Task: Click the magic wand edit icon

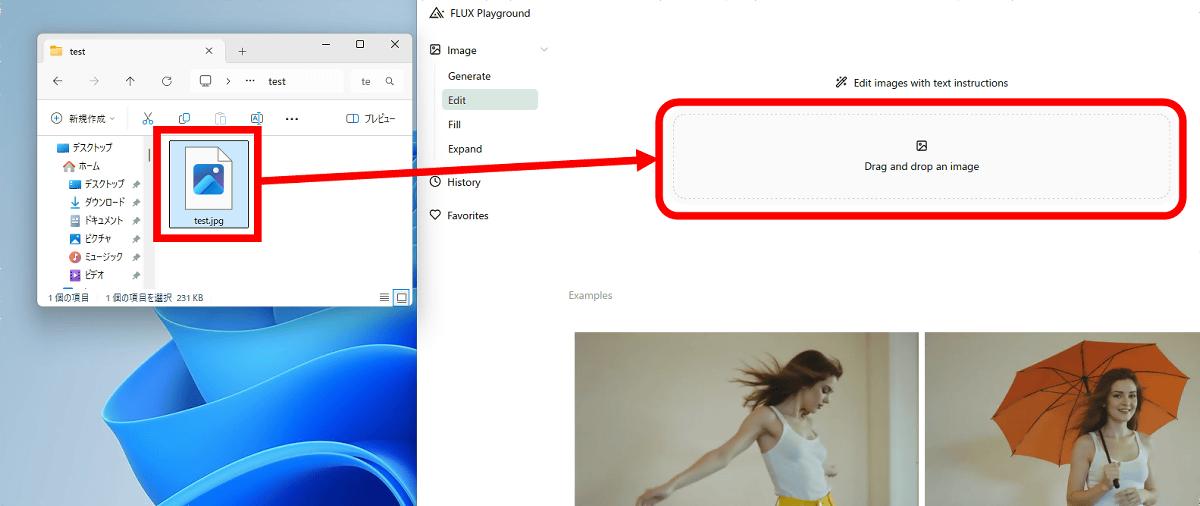Action: pyautogui.click(x=841, y=83)
